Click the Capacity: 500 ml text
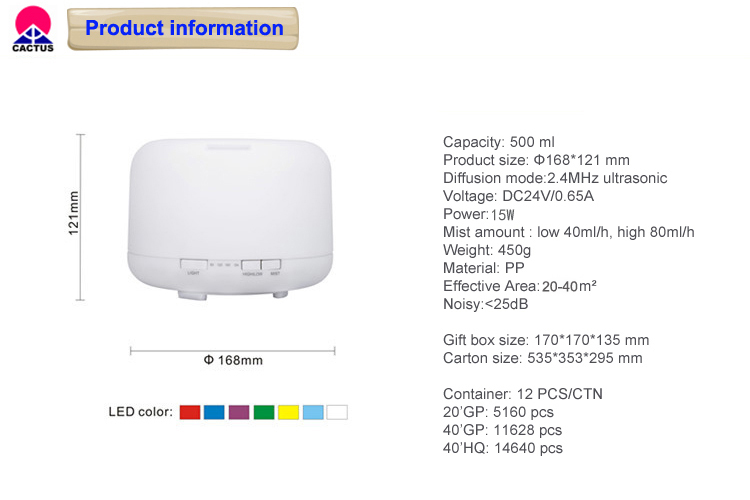750x500 pixels. click(x=498, y=142)
